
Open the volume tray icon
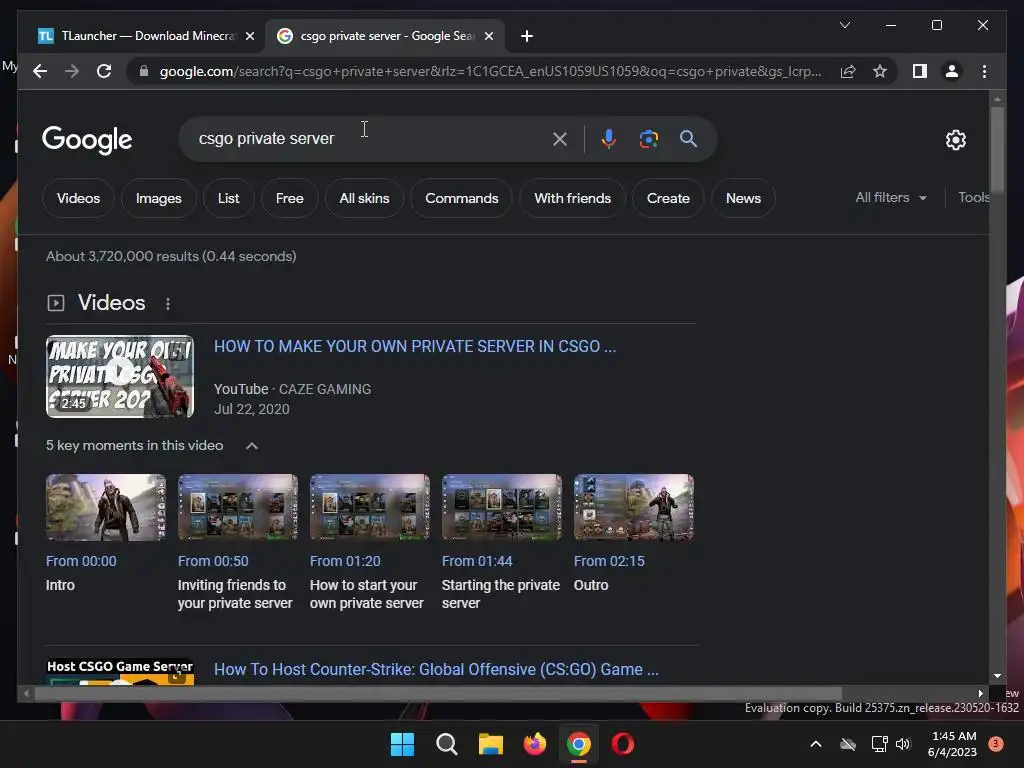tap(903, 744)
